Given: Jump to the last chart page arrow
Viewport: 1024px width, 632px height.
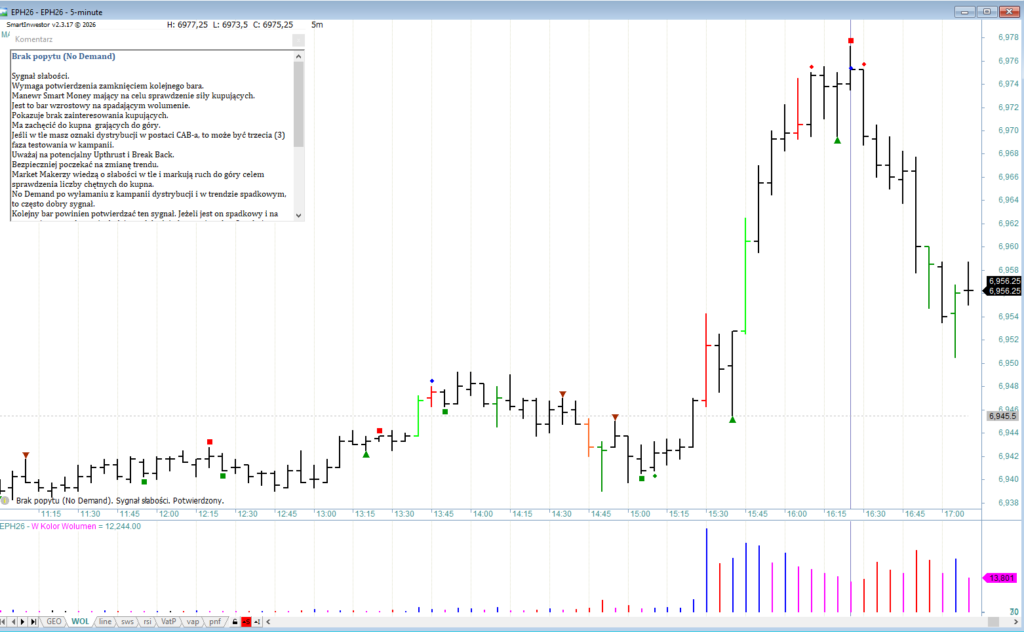Looking at the screenshot, I should 34,622.
